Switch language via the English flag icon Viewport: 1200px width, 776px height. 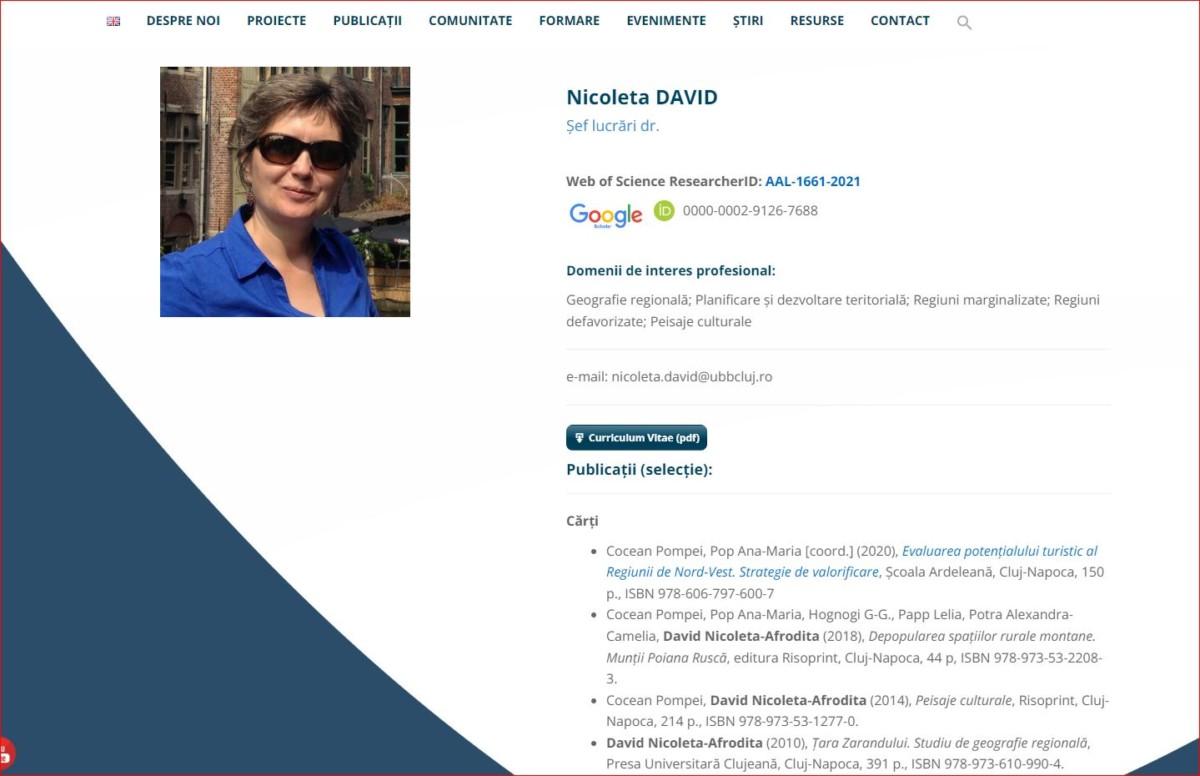tap(113, 21)
